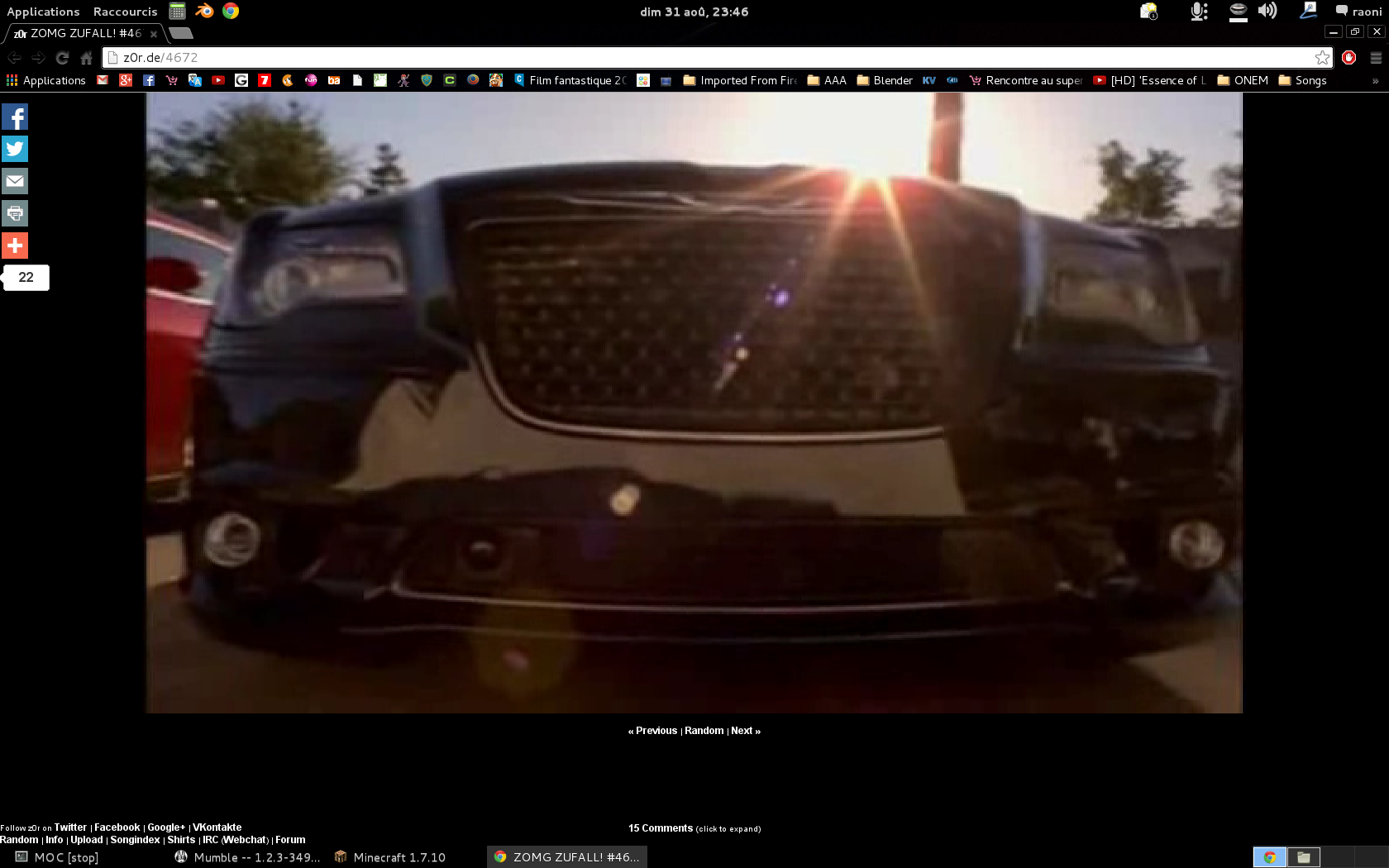Open the Forum footer link

pos(290,840)
